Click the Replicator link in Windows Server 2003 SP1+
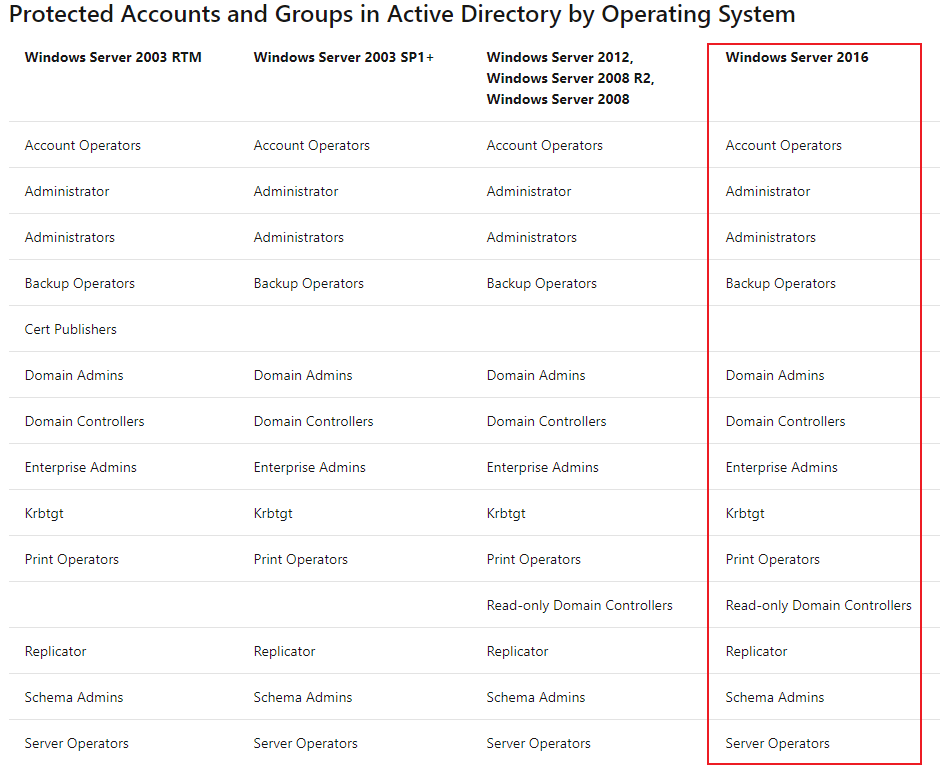Screen dimensions: 940x776 pyautogui.click(x=283, y=651)
